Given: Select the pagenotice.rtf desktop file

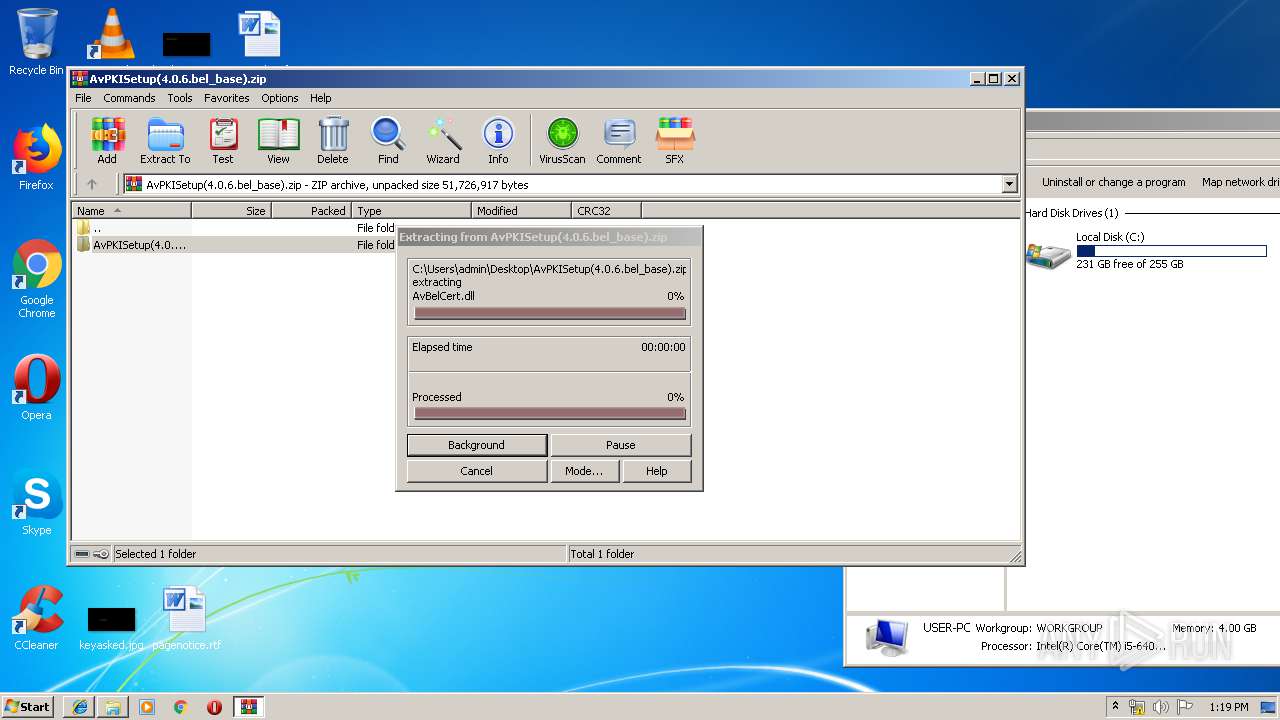Looking at the screenshot, I should (x=186, y=618).
